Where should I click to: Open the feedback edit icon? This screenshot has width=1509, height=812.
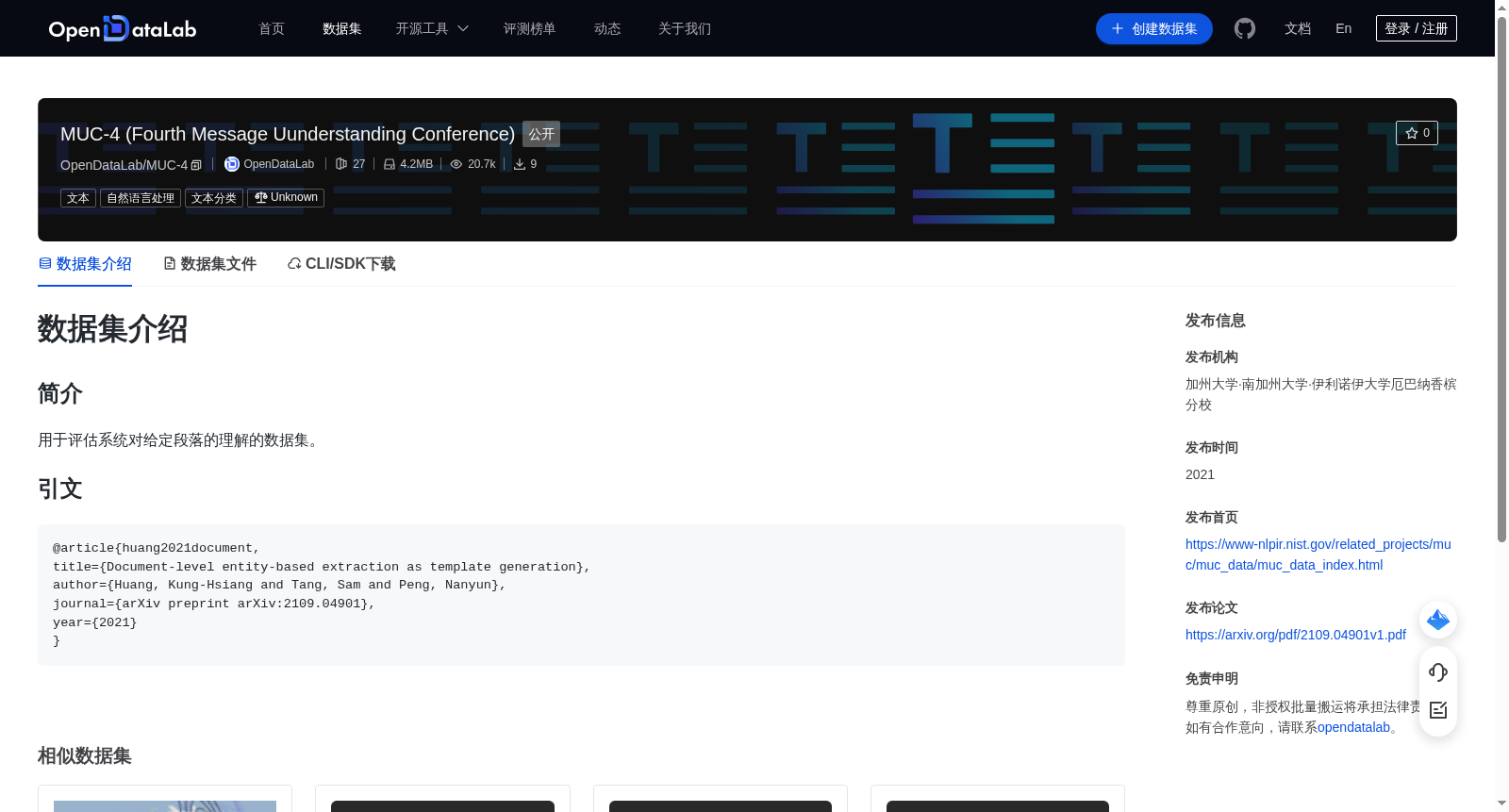(x=1438, y=710)
